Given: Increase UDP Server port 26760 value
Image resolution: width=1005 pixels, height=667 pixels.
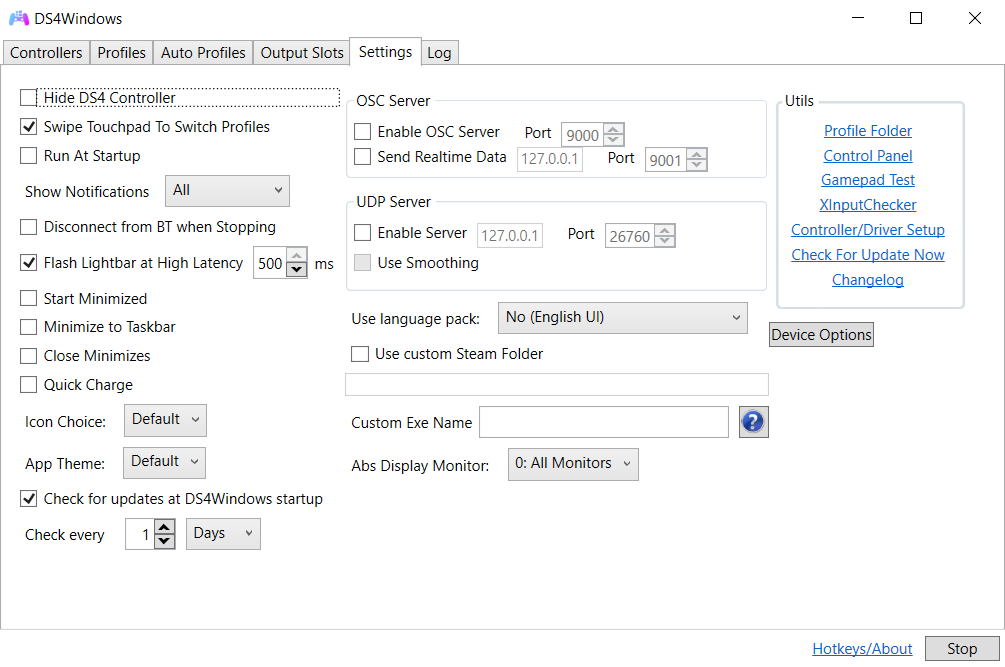Looking at the screenshot, I should pyautogui.click(x=665, y=231).
